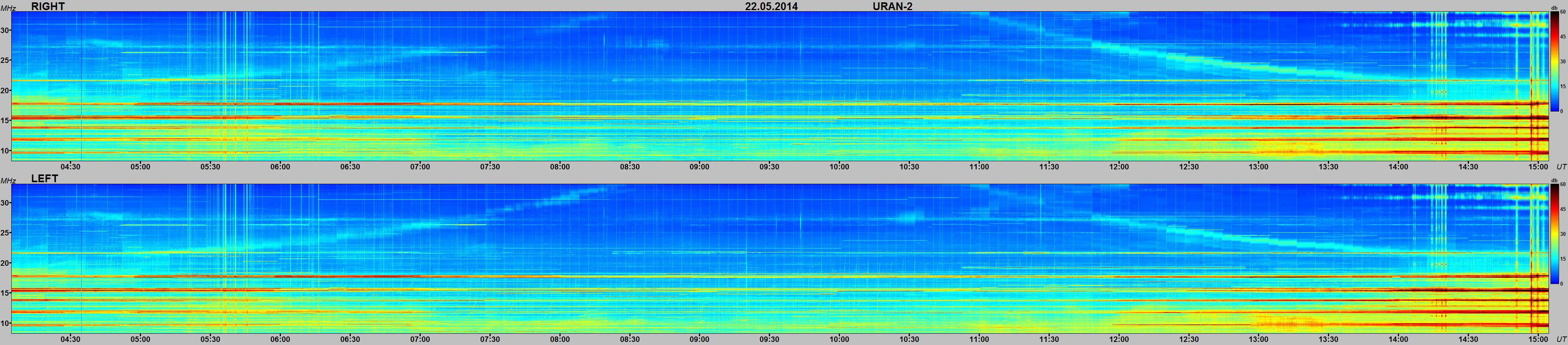The image size is (1568, 345).
Task: Click 09:00 tick on RIGHT panel time axis
Action: point(699,167)
